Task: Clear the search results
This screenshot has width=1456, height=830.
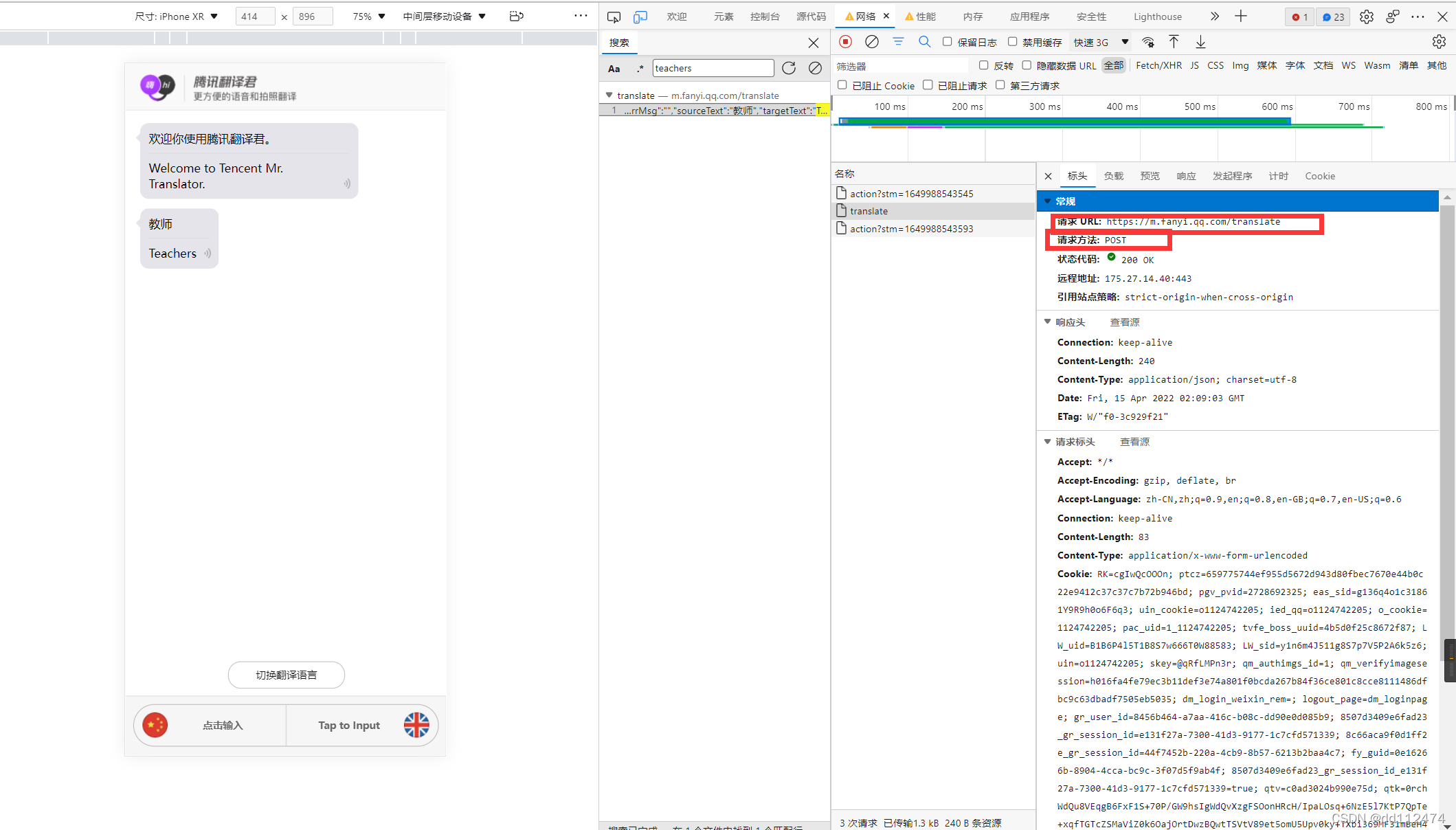Action: 815,68
